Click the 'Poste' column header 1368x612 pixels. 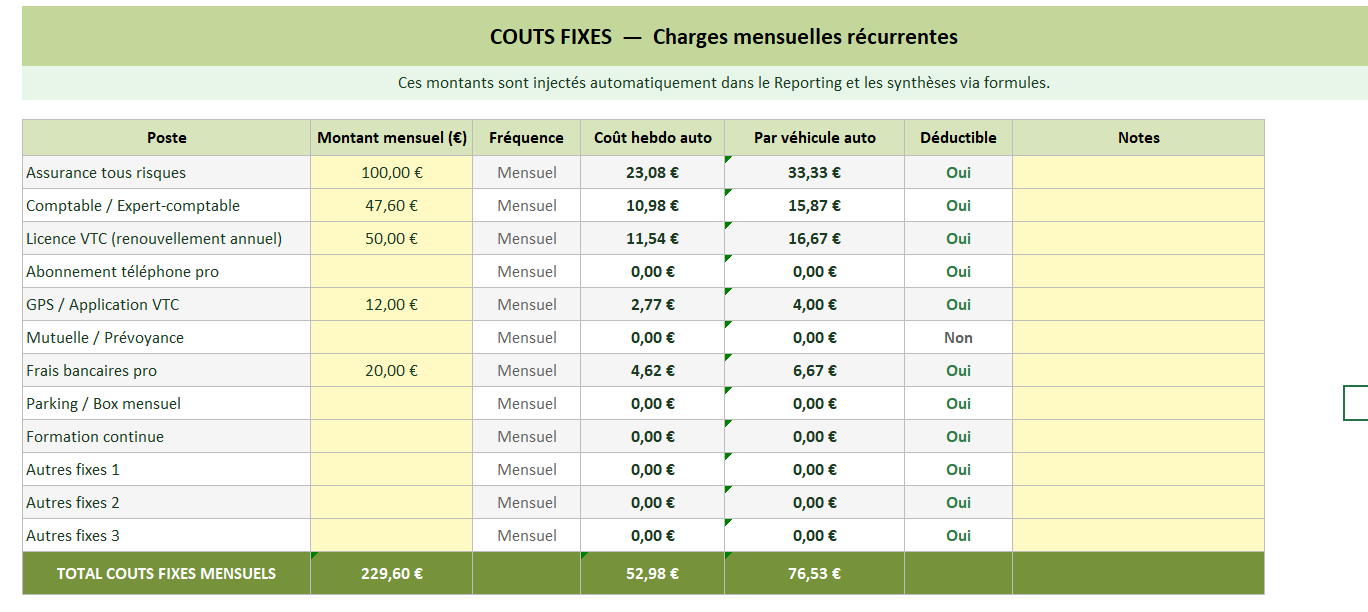coord(166,138)
